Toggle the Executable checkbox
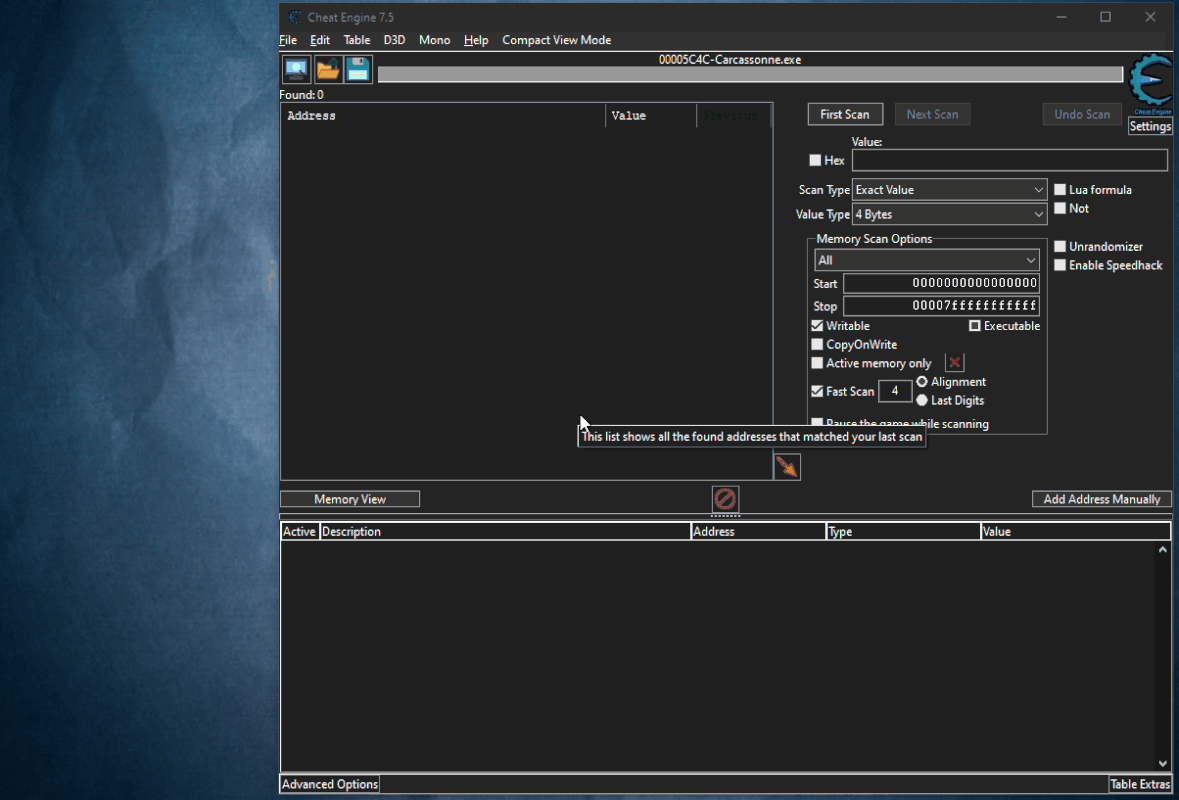 pyautogui.click(x=975, y=326)
